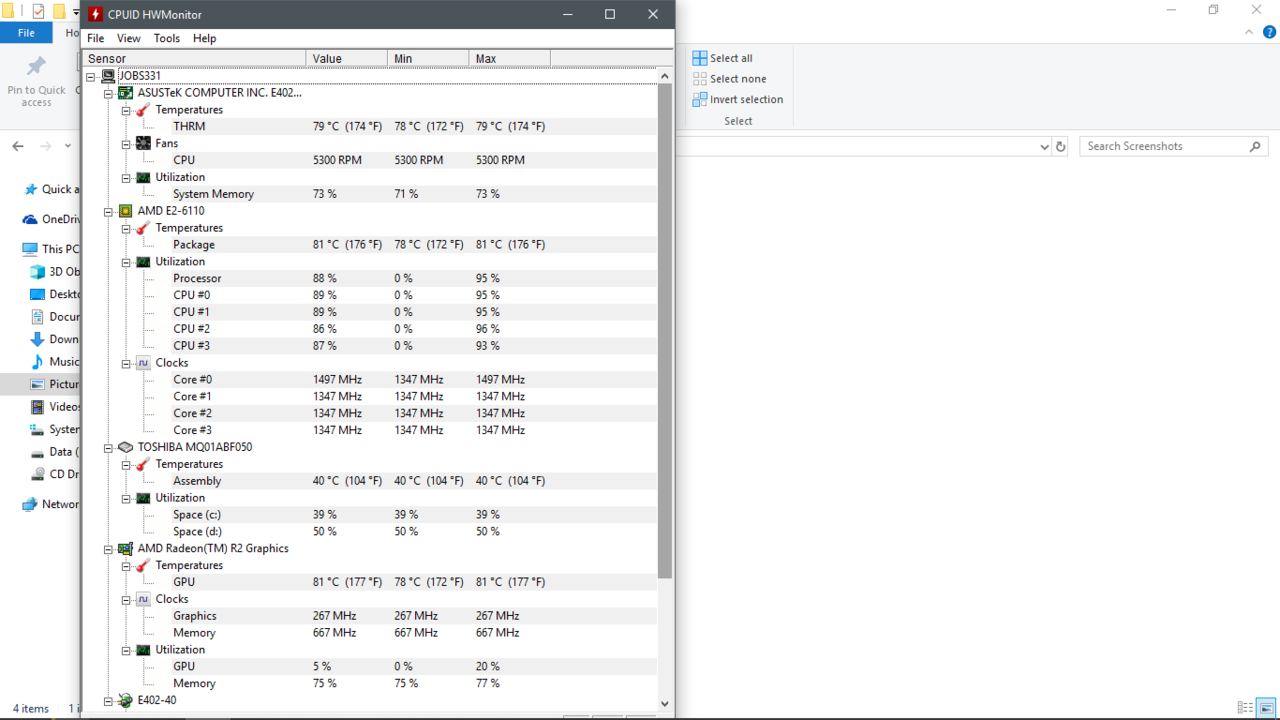Collapse the ASUSTeK COMPUTER INC. node
The width and height of the screenshot is (1280, 720).
[x=109, y=93]
